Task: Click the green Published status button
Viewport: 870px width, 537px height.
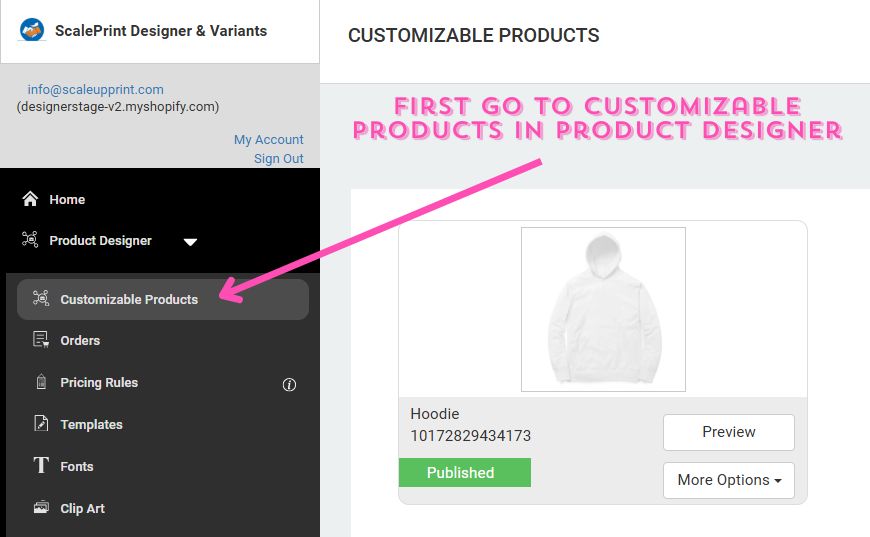Action: point(464,473)
